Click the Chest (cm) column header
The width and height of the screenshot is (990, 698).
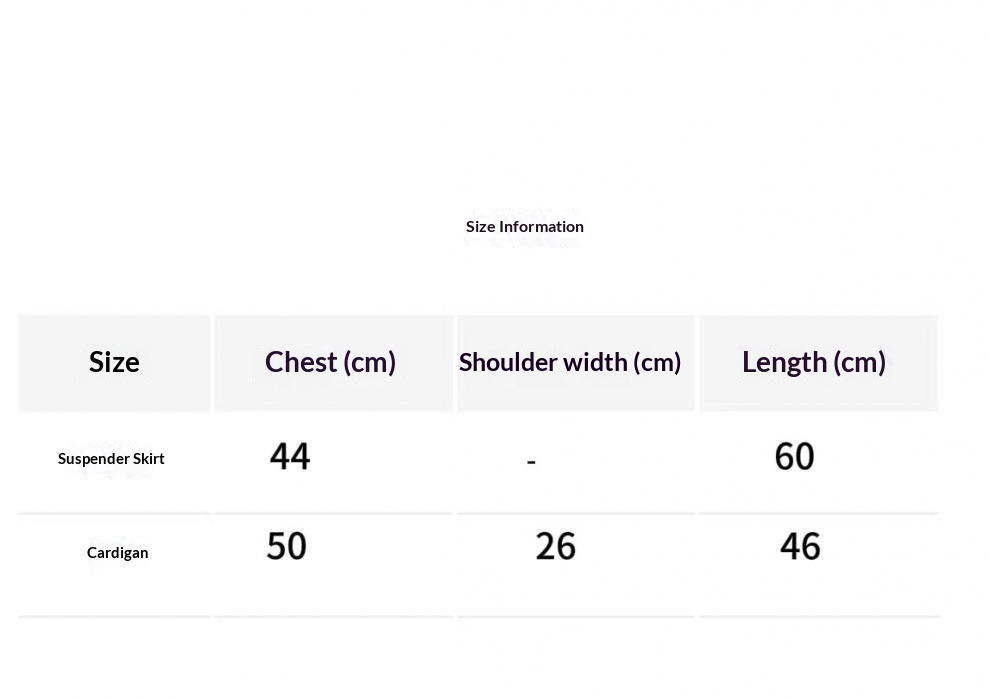tap(330, 362)
